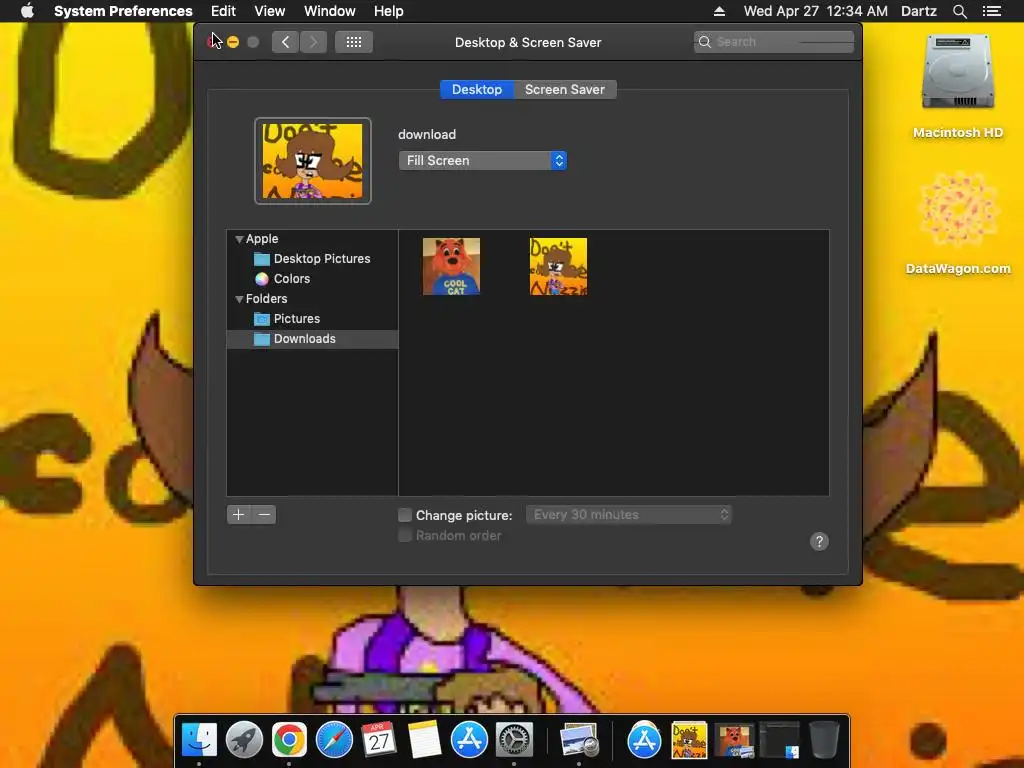The height and width of the screenshot is (768, 1024).
Task: Launch Safari from the Dock
Action: [x=334, y=740]
